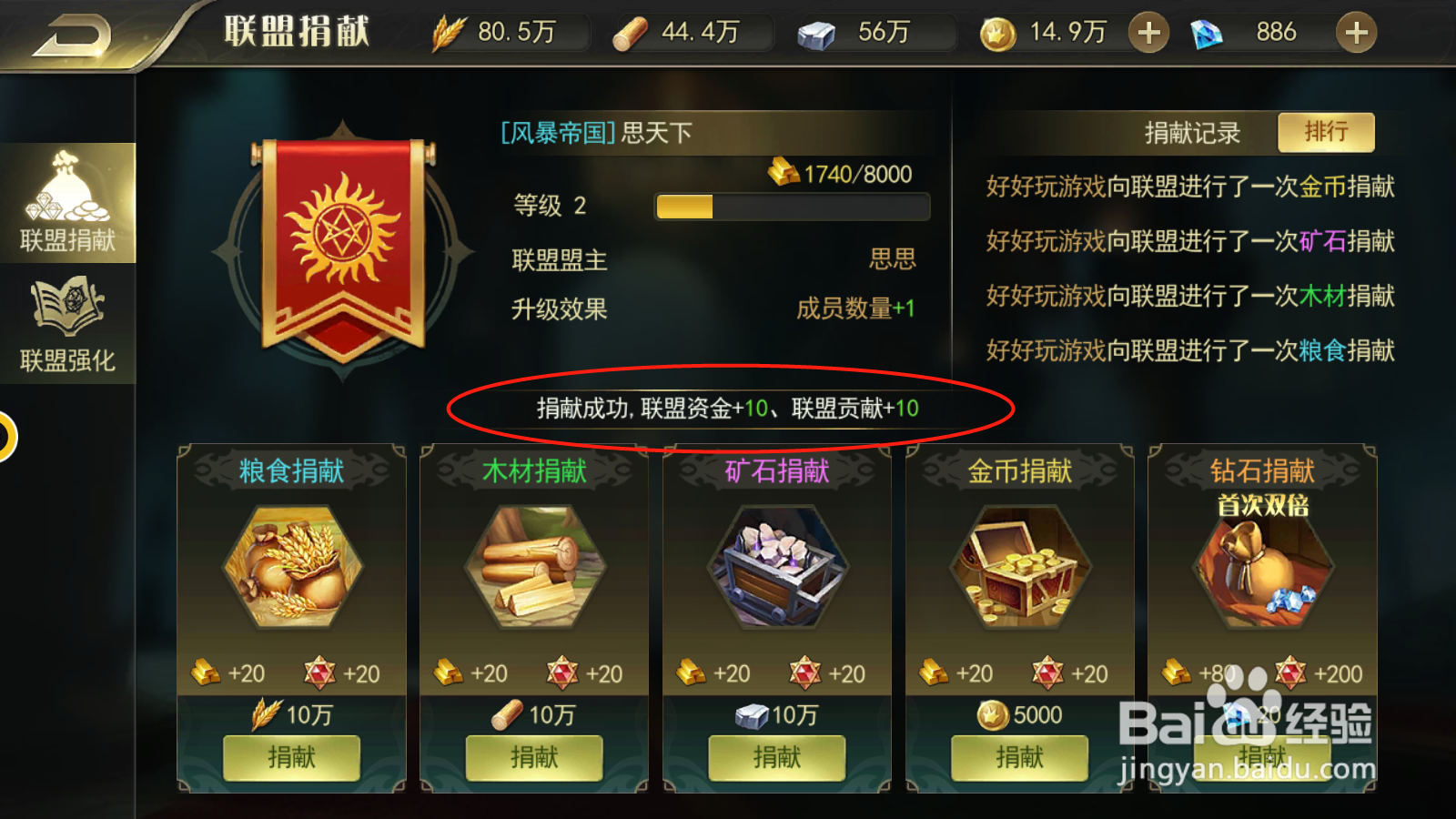Tap the back arrow icon
Screen dimensions: 1456x819
72,36
